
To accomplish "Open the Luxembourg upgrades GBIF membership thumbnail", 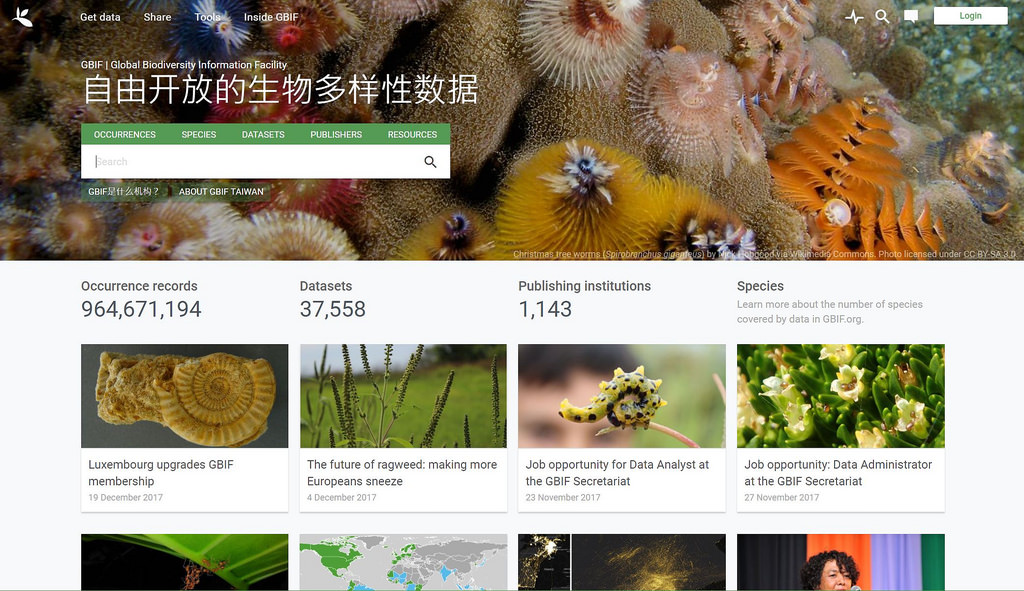I will coord(184,396).
